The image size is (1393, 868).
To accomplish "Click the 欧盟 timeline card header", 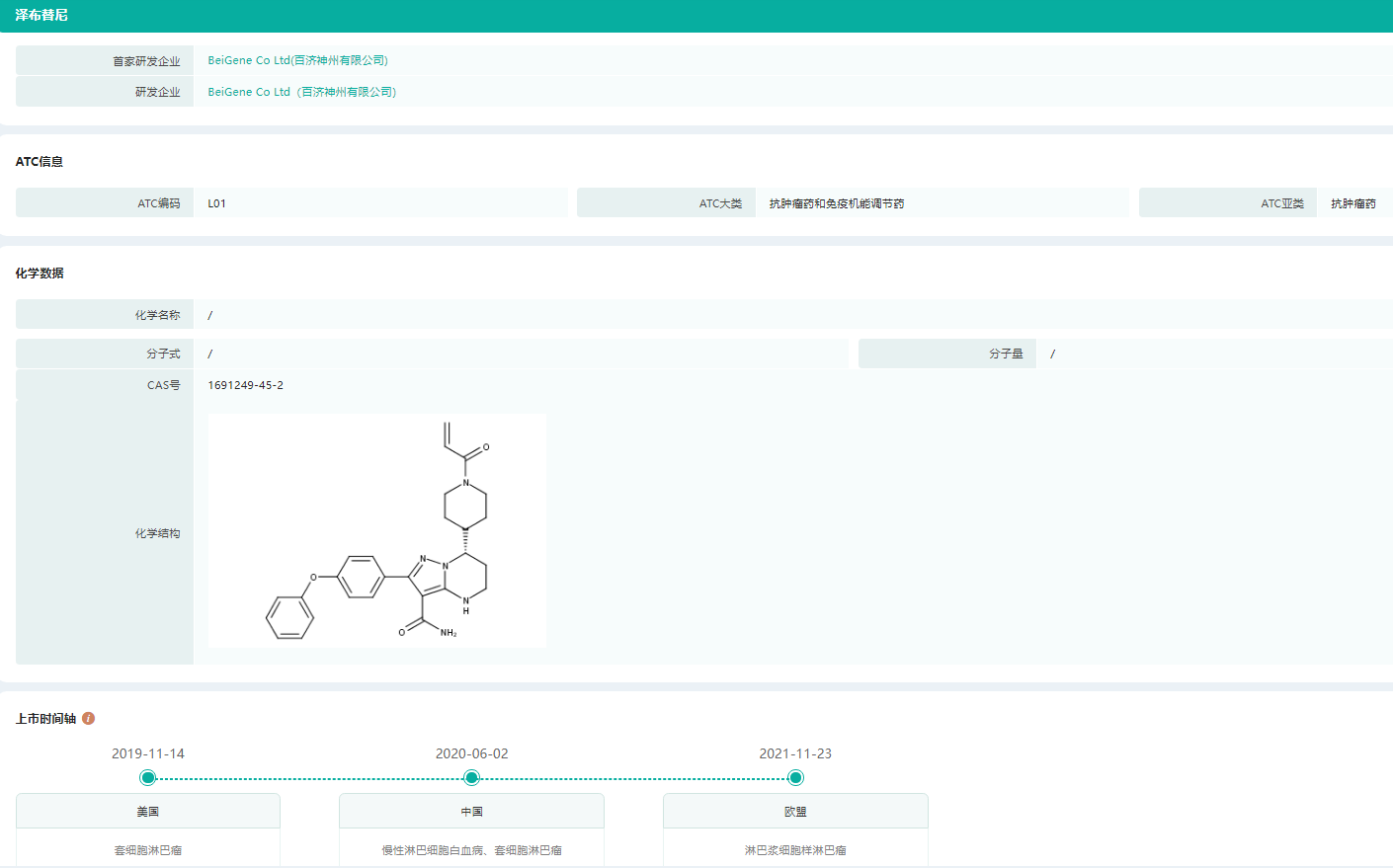I will [x=795, y=811].
